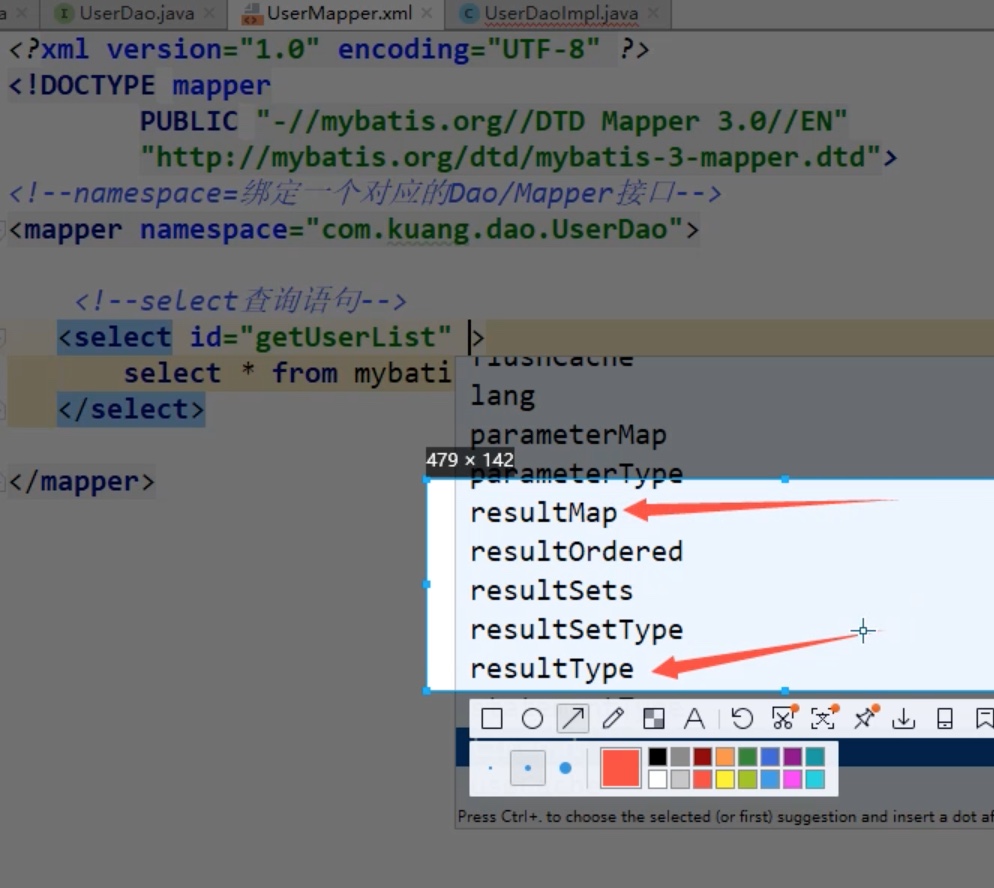Image resolution: width=994 pixels, height=888 pixels.
Task: Pick resultMap from the autocomplete list
Action: click(x=544, y=513)
